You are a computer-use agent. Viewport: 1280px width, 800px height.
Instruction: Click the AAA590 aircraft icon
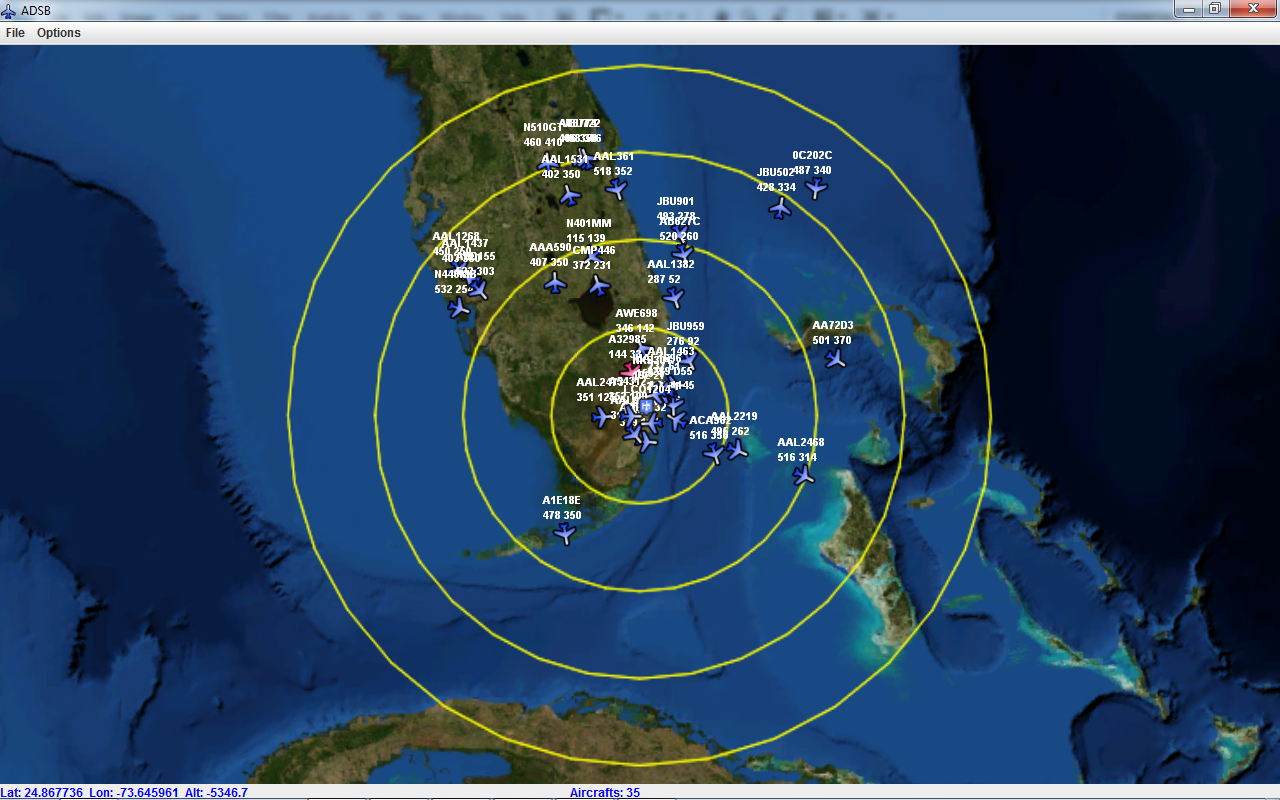[555, 283]
